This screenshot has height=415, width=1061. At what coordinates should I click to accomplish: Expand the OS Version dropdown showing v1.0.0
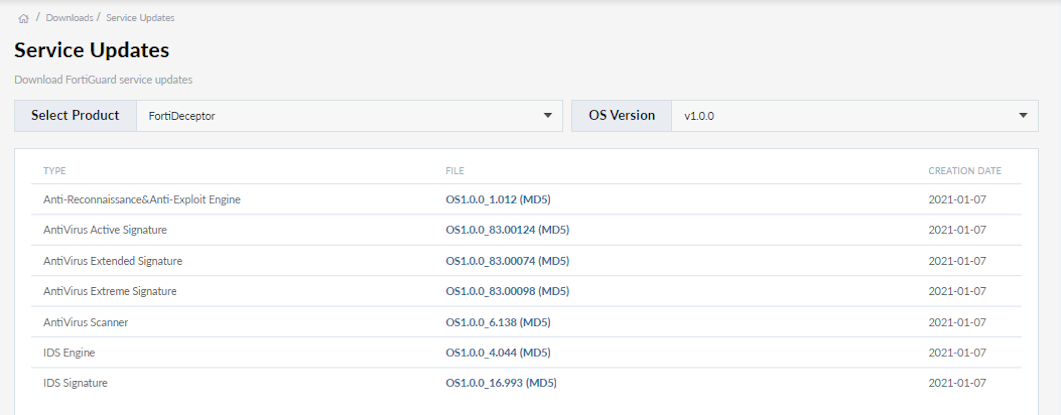855,116
